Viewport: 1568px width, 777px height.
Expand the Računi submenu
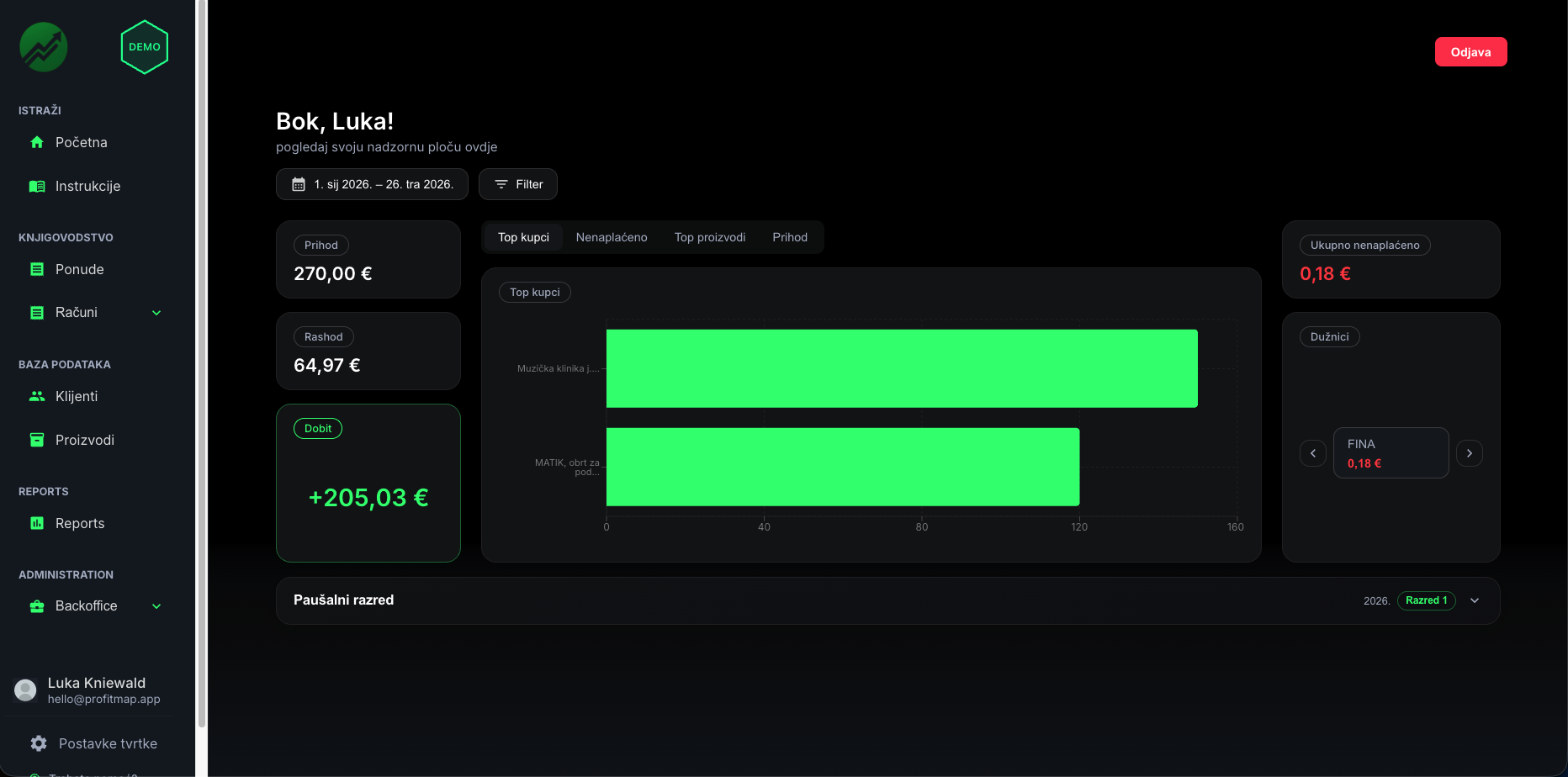(x=156, y=312)
